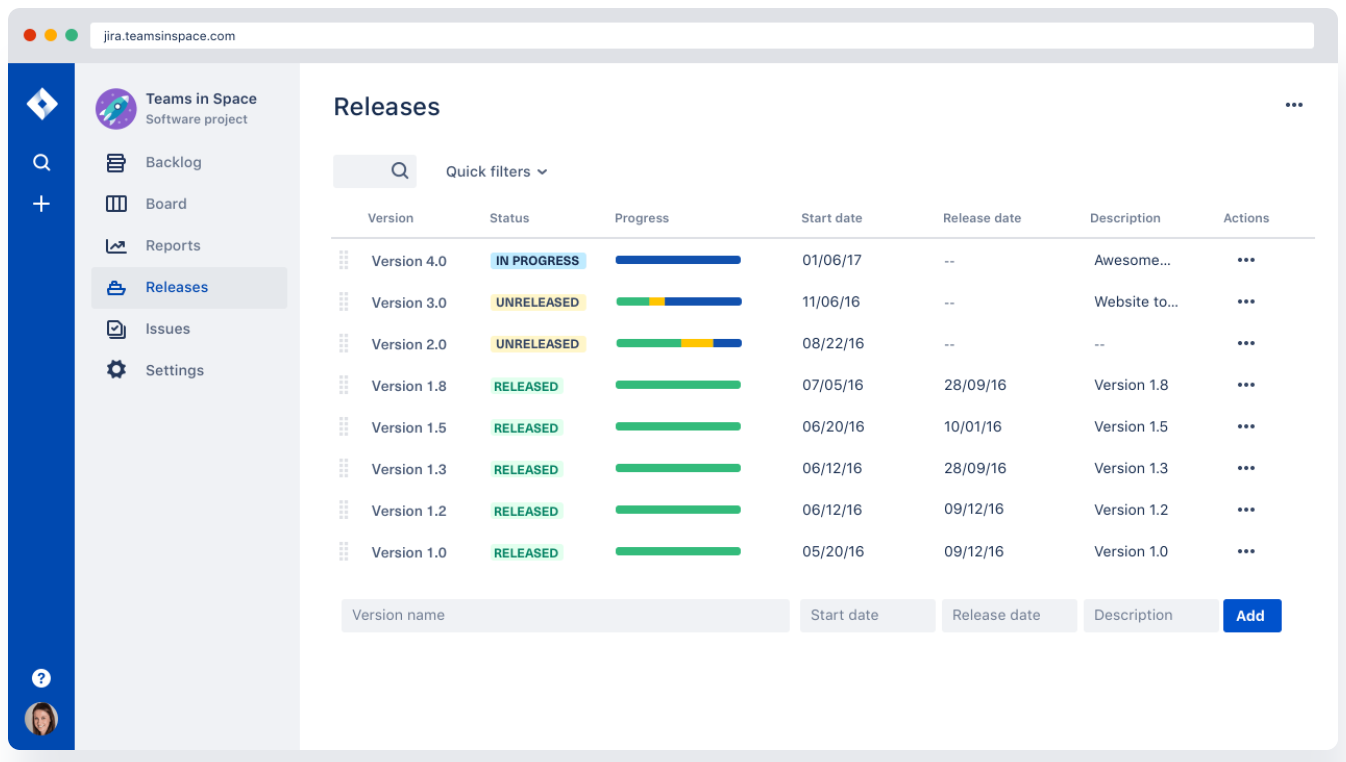
Task: Click the Version 2.0 progress bar
Action: click(678, 343)
